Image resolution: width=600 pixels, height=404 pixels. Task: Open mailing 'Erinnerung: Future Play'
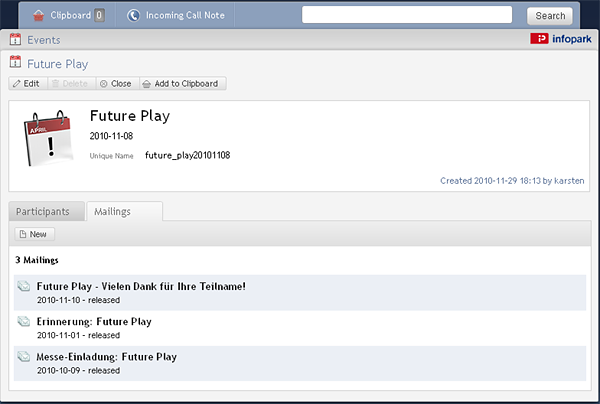click(x=94, y=321)
